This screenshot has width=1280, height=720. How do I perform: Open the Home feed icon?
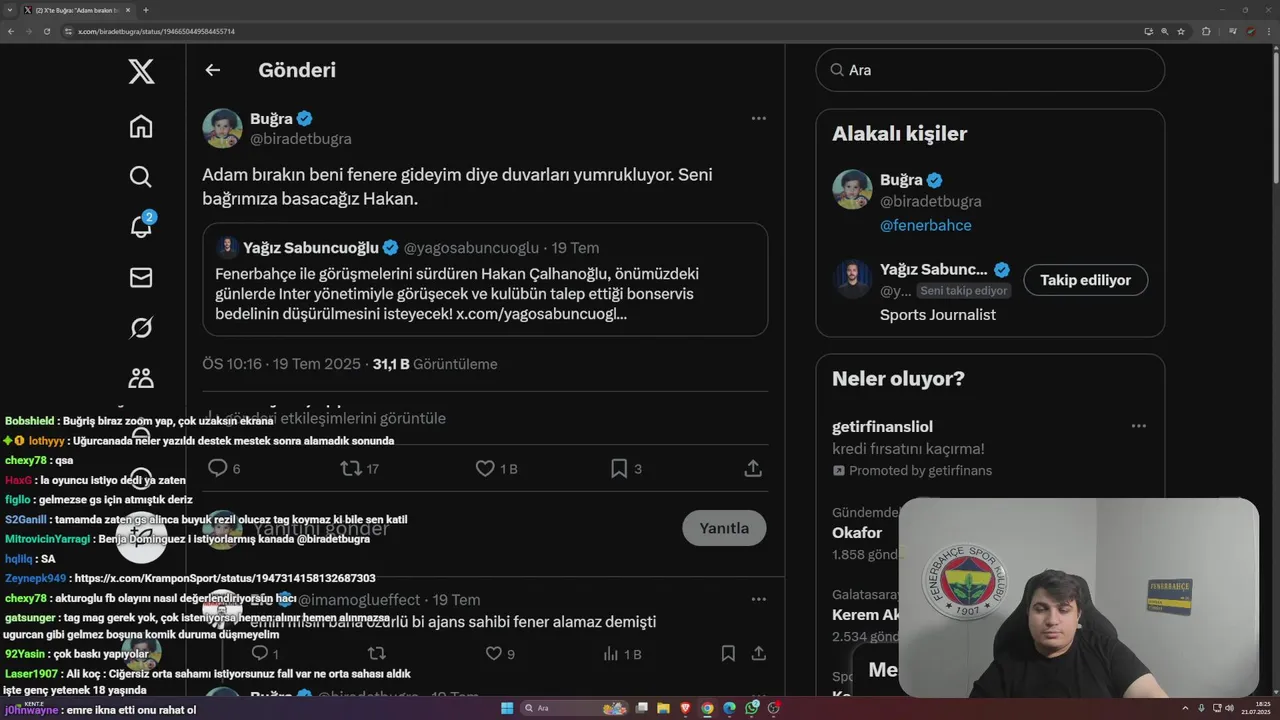[141, 126]
